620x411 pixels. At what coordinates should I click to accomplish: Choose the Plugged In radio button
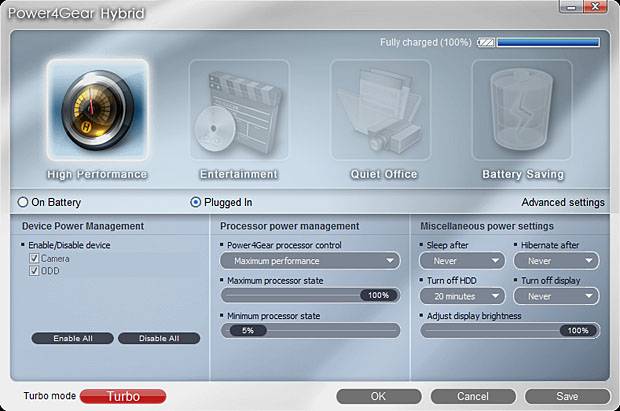coord(195,202)
